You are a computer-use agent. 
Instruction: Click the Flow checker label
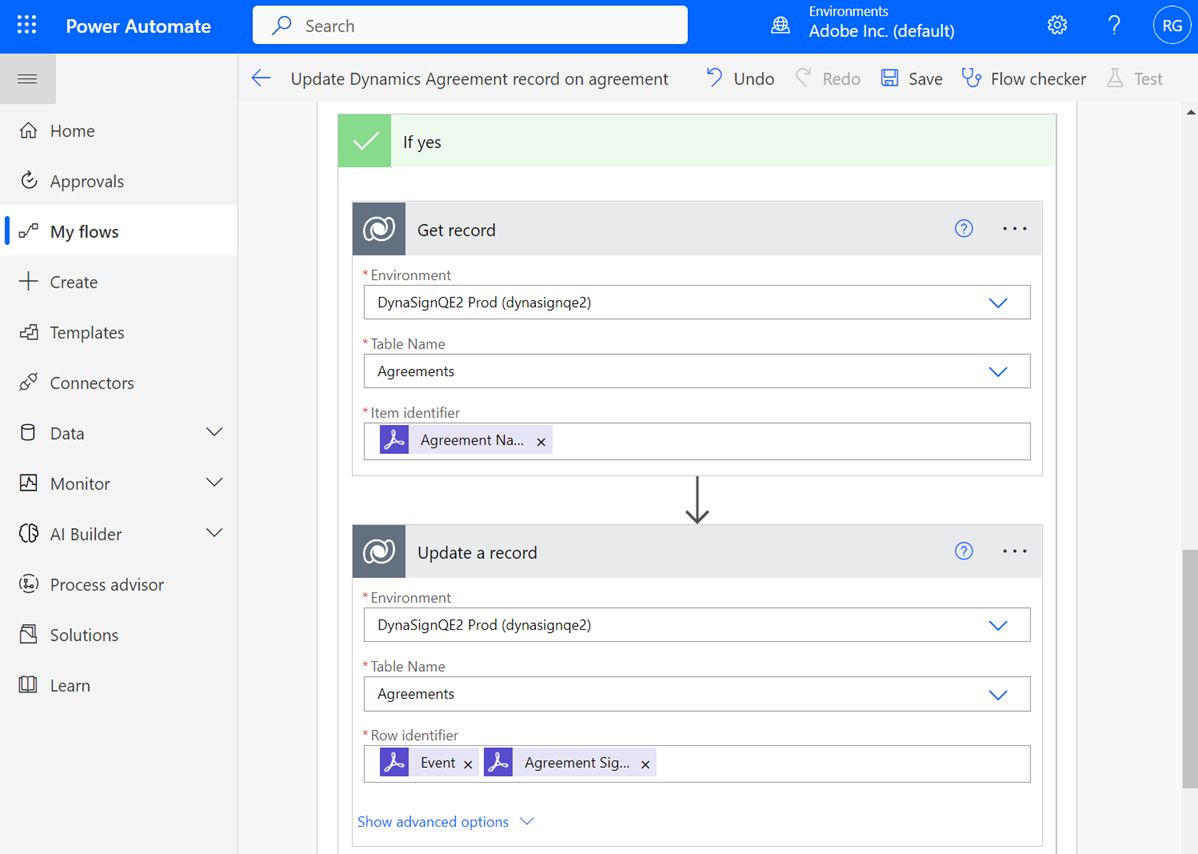(1038, 79)
